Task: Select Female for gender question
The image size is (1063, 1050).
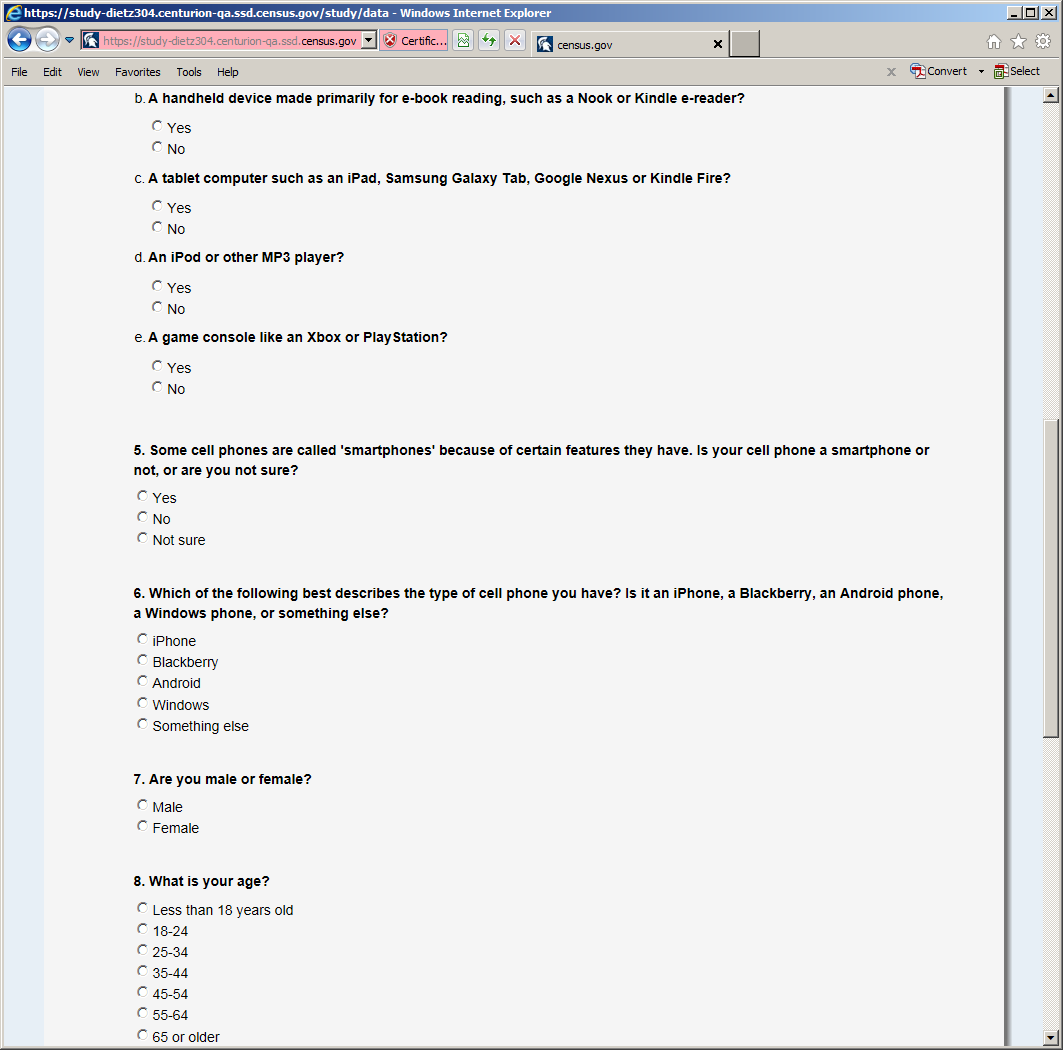Action: 143,826
